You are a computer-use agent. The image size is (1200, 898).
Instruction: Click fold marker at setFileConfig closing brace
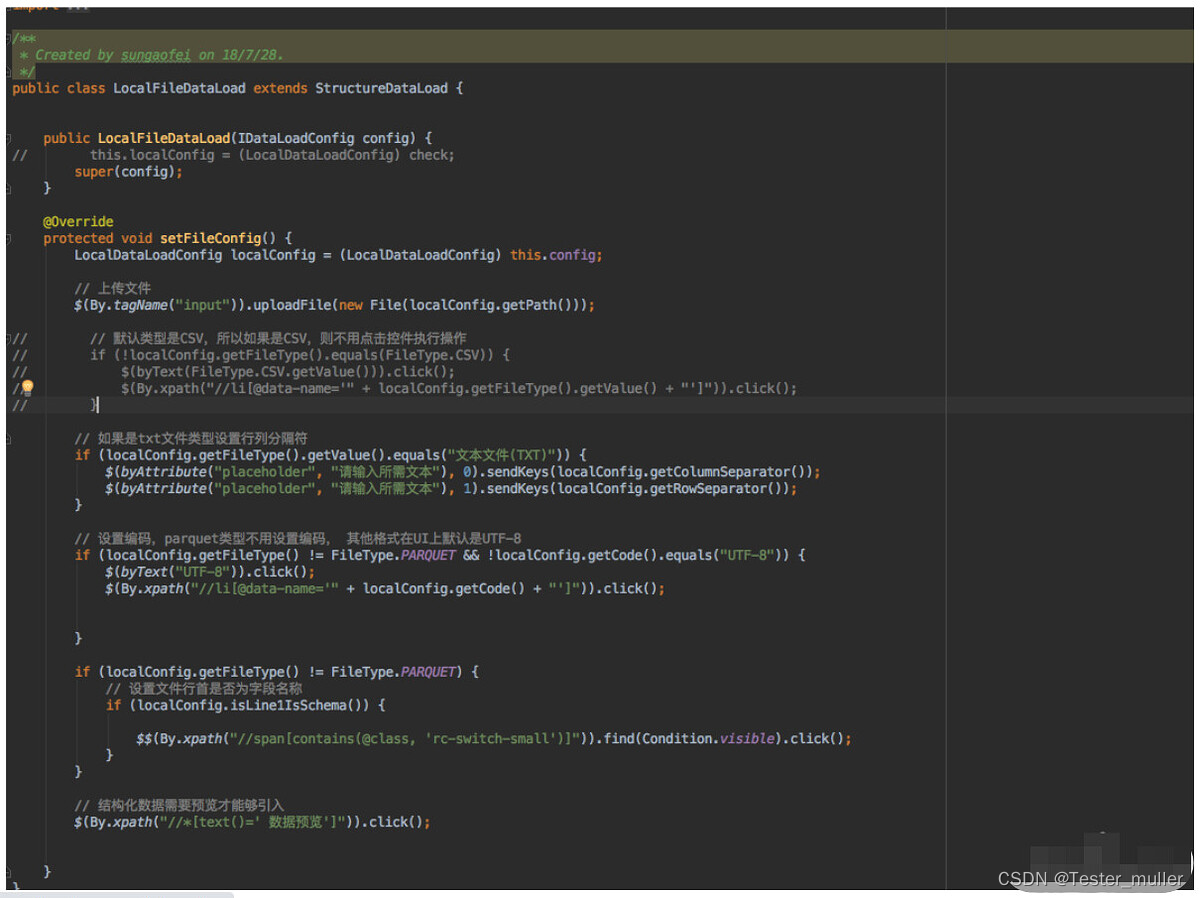(x=9, y=871)
